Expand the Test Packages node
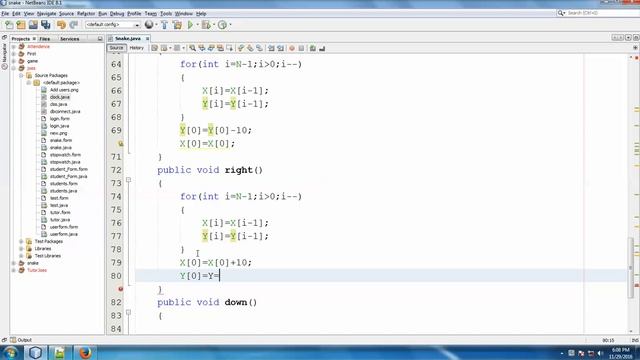The height and width of the screenshot is (360, 640). [x=21, y=242]
